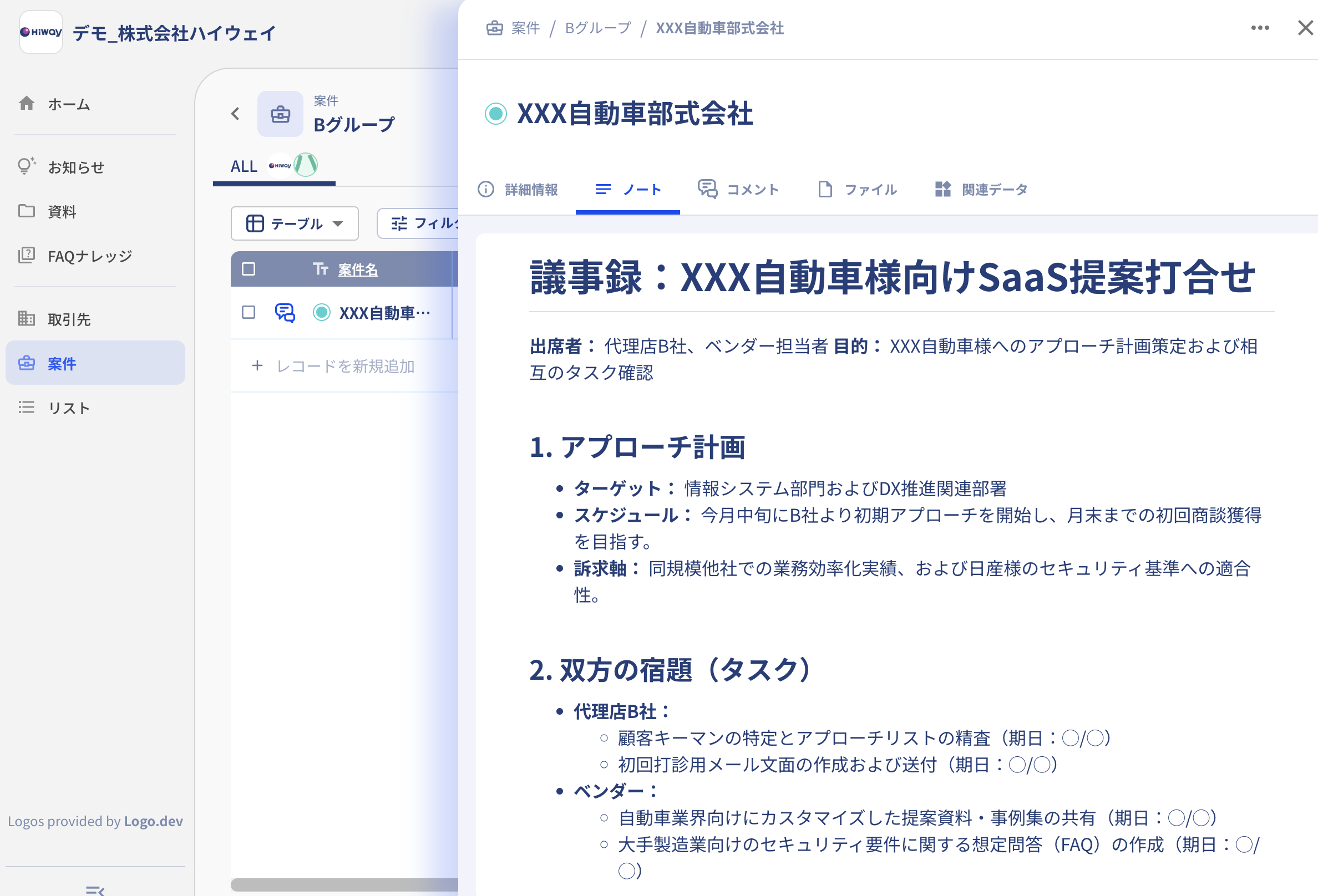Click the horizontal scrollbar under the table

(x=344, y=885)
